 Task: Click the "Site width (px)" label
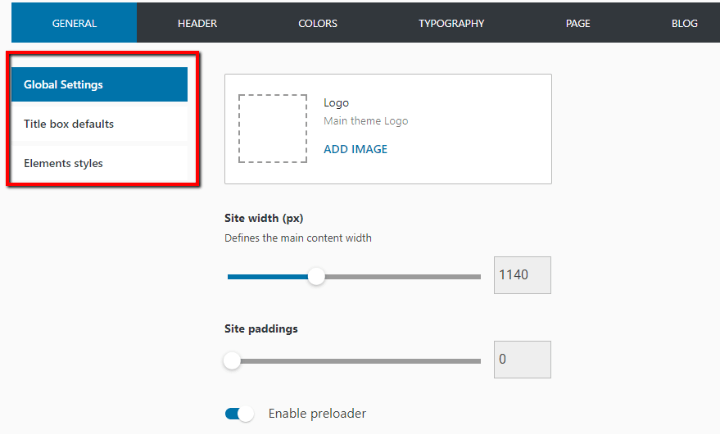coord(264,218)
